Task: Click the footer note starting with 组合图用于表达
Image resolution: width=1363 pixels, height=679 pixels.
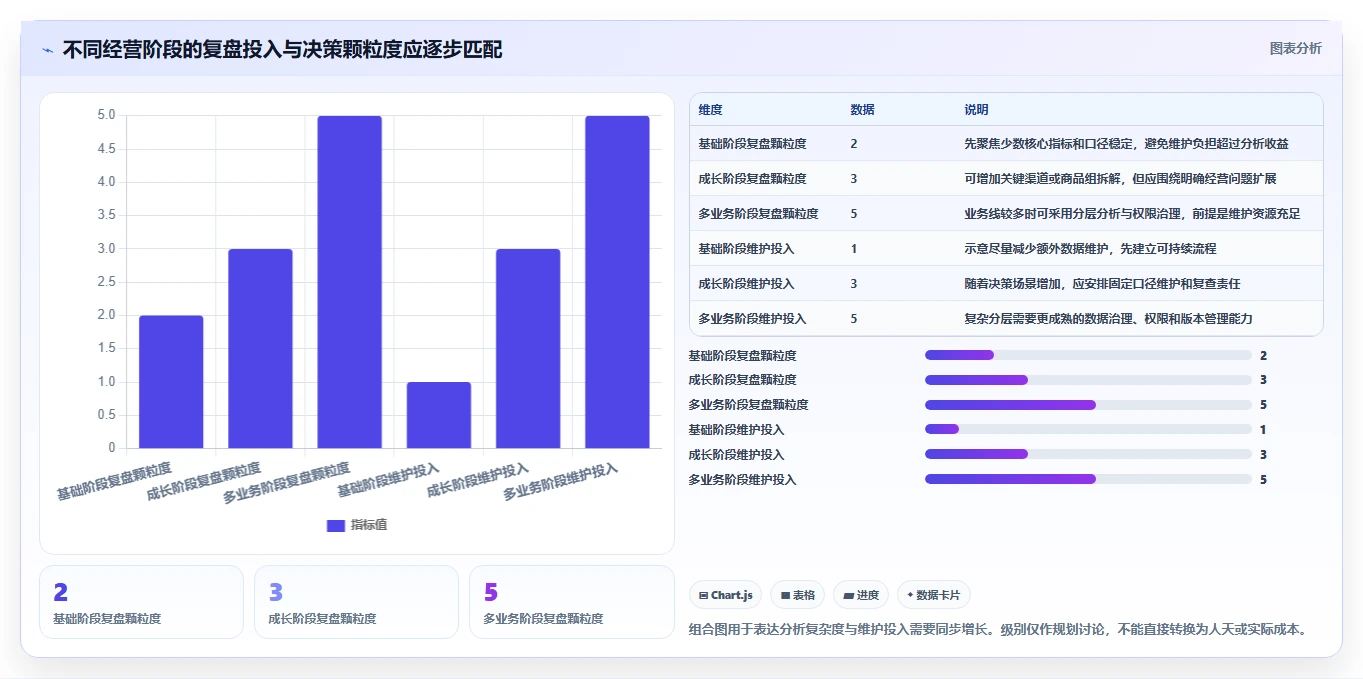Action: click(x=998, y=629)
